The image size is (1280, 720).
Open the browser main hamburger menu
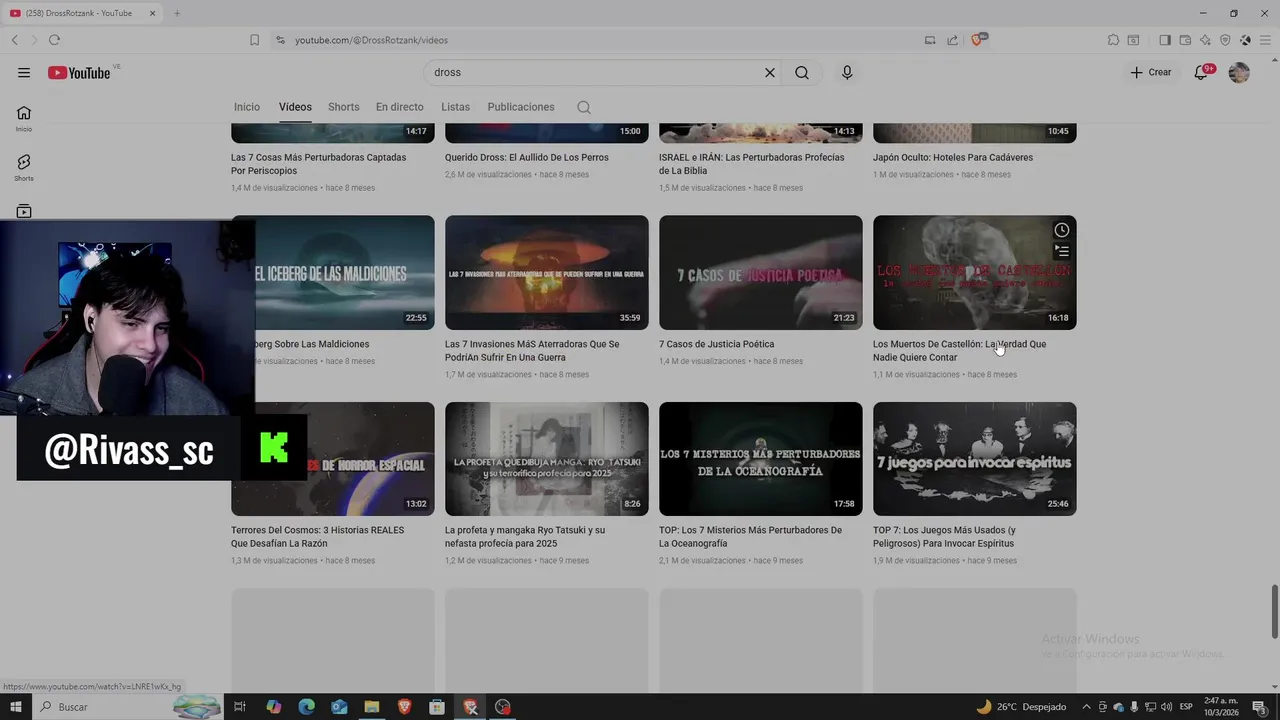(1265, 40)
